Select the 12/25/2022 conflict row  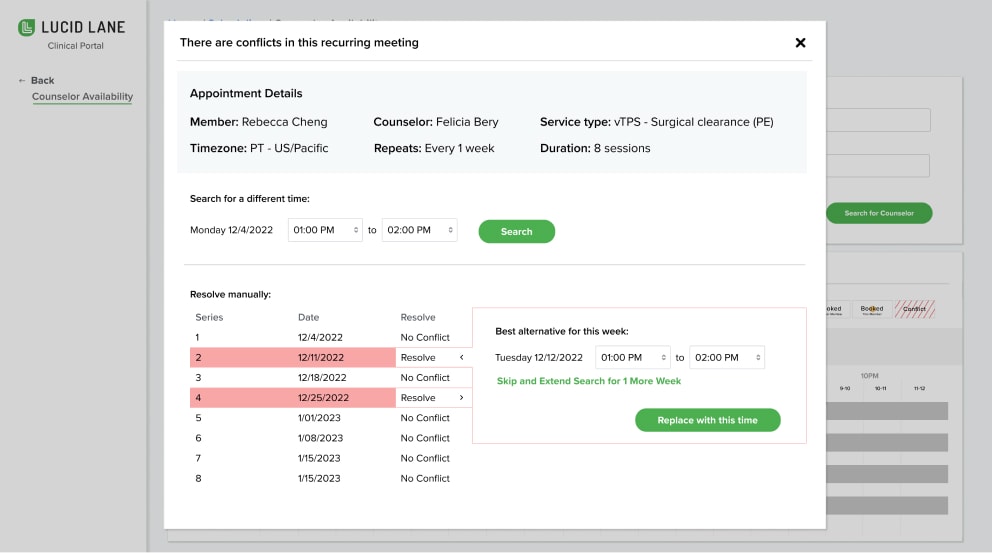(320, 398)
